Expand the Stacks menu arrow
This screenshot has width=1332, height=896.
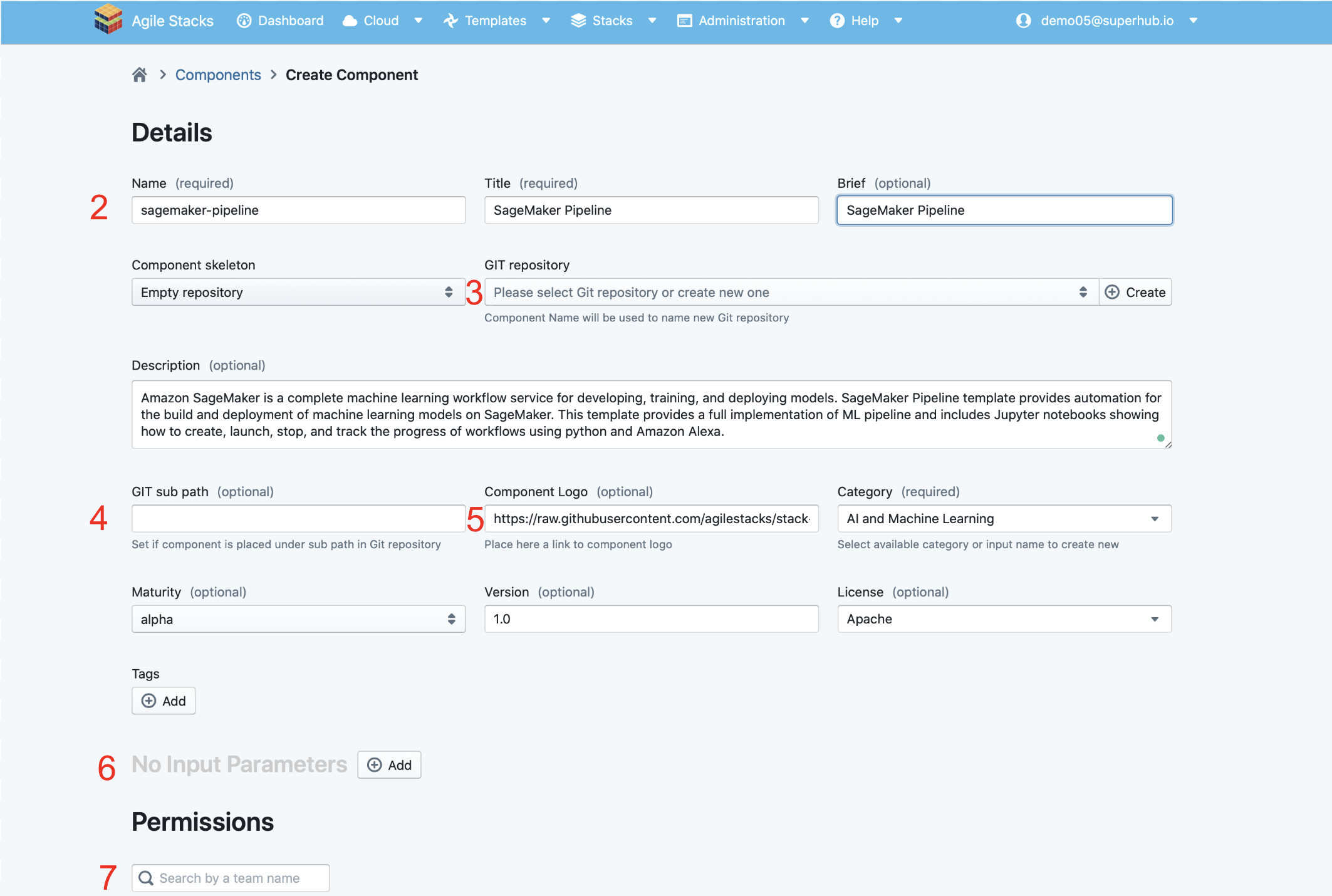point(652,21)
